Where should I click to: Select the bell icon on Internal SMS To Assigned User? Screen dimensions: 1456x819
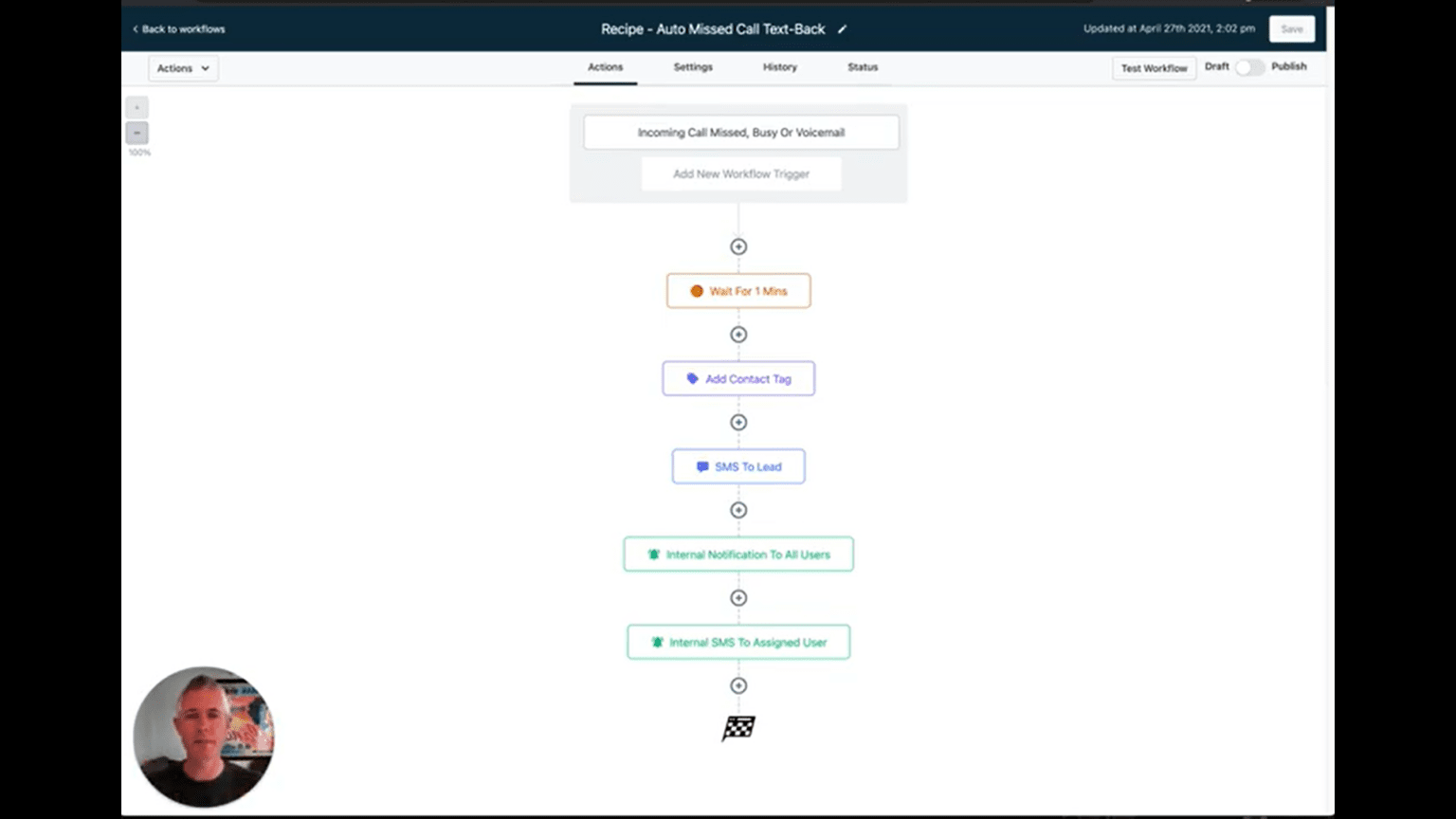click(657, 642)
